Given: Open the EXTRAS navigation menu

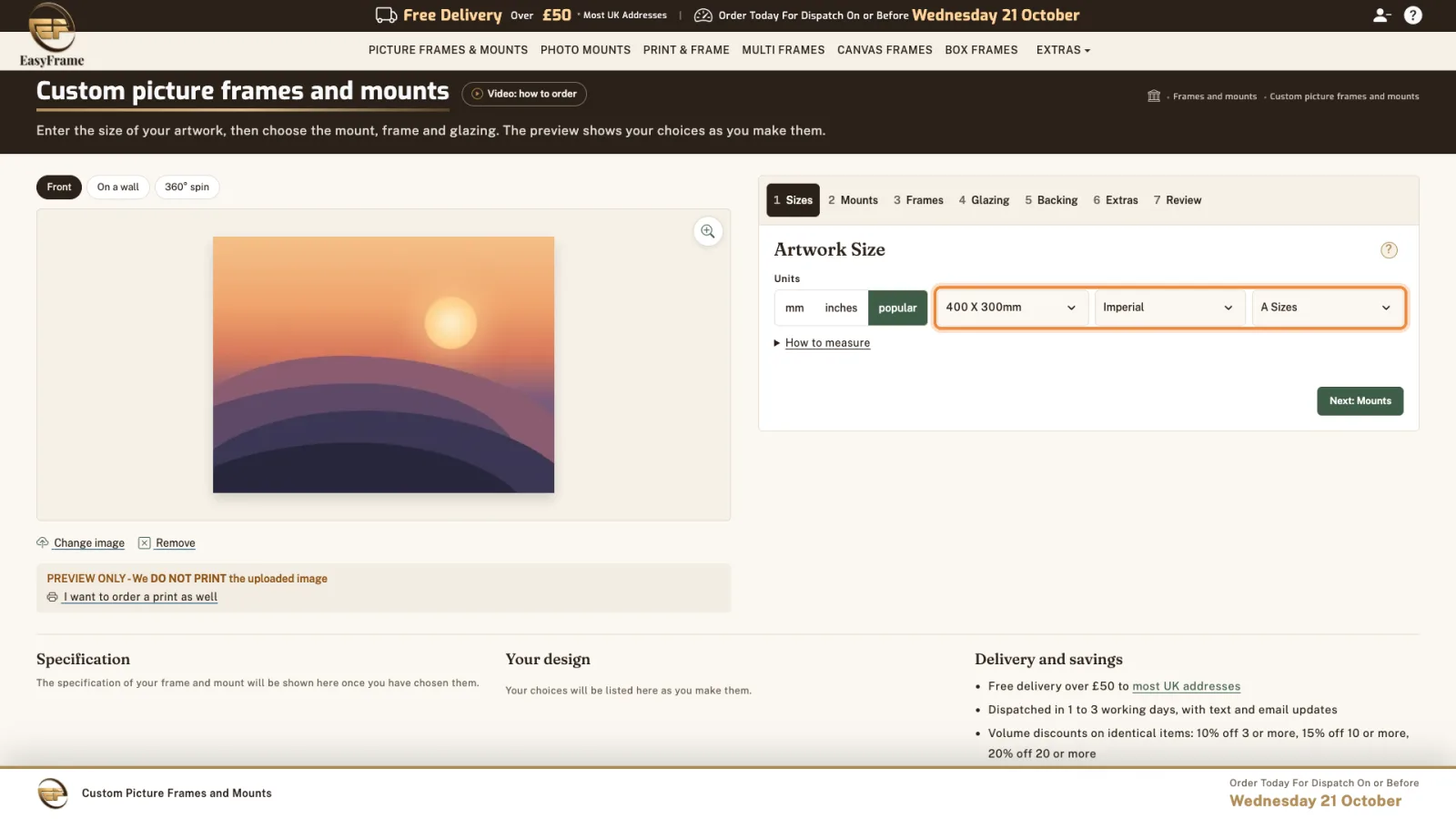Looking at the screenshot, I should (x=1063, y=50).
